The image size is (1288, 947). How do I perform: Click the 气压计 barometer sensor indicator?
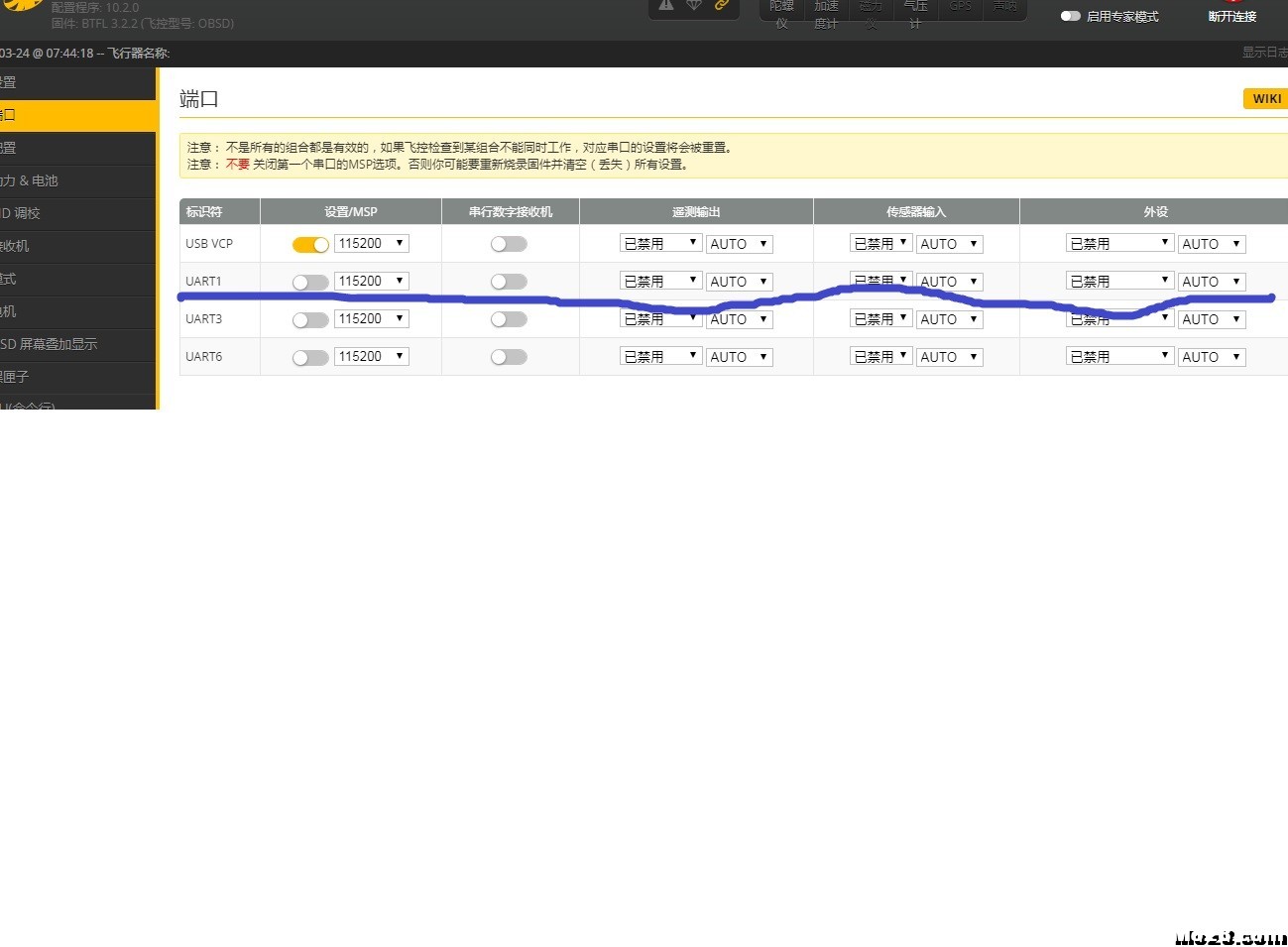tap(915, 12)
